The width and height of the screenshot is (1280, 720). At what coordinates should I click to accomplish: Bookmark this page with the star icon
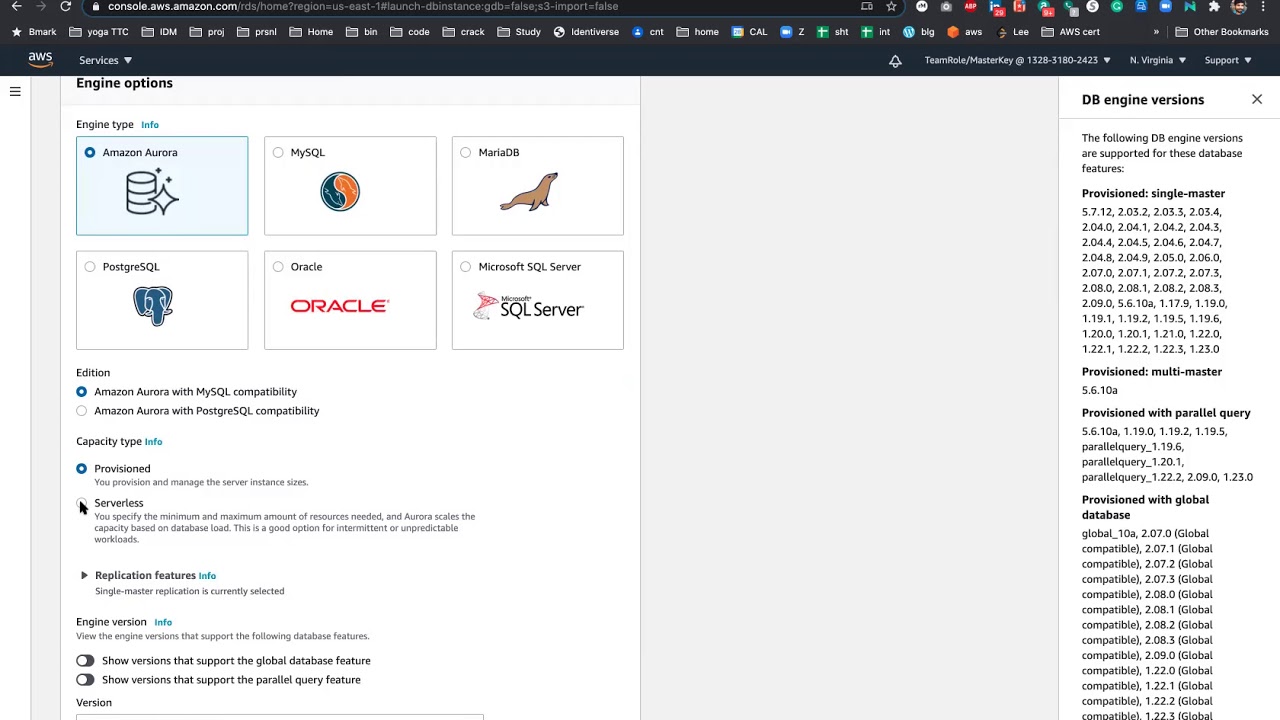[891, 6]
